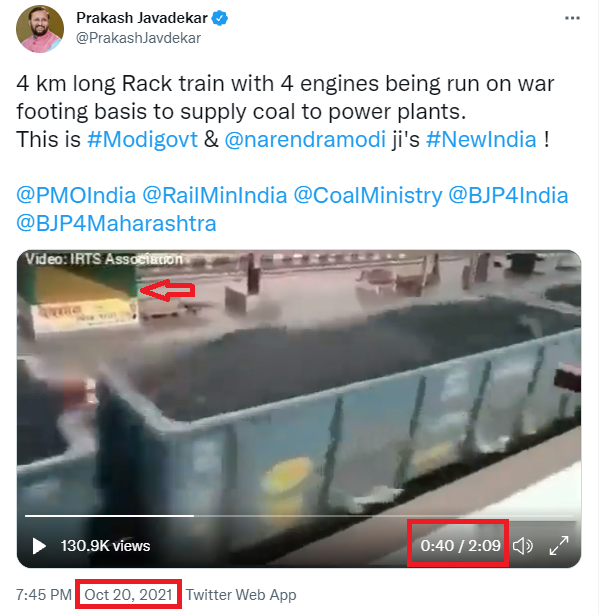Mute the video volume

pyautogui.click(x=523, y=546)
